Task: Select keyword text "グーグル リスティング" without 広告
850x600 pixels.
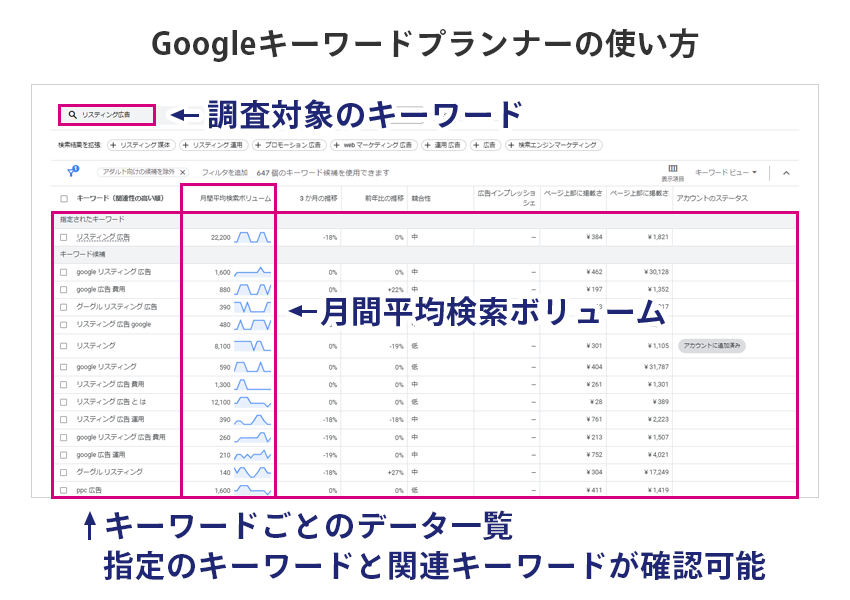Action: coord(110,472)
